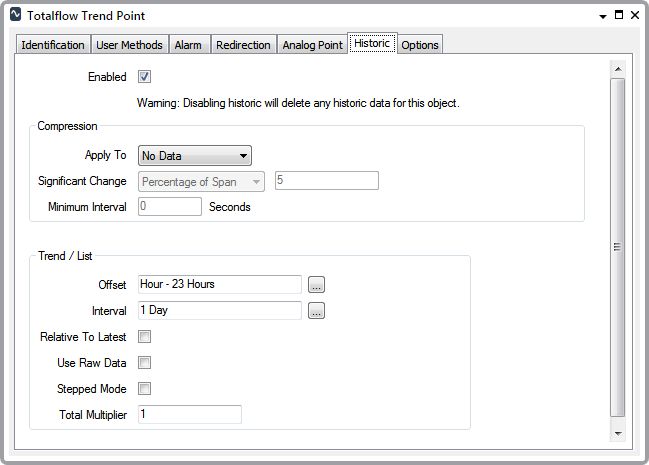
Task: Enable the Relative To Latest checkbox
Action: pyautogui.click(x=144, y=337)
